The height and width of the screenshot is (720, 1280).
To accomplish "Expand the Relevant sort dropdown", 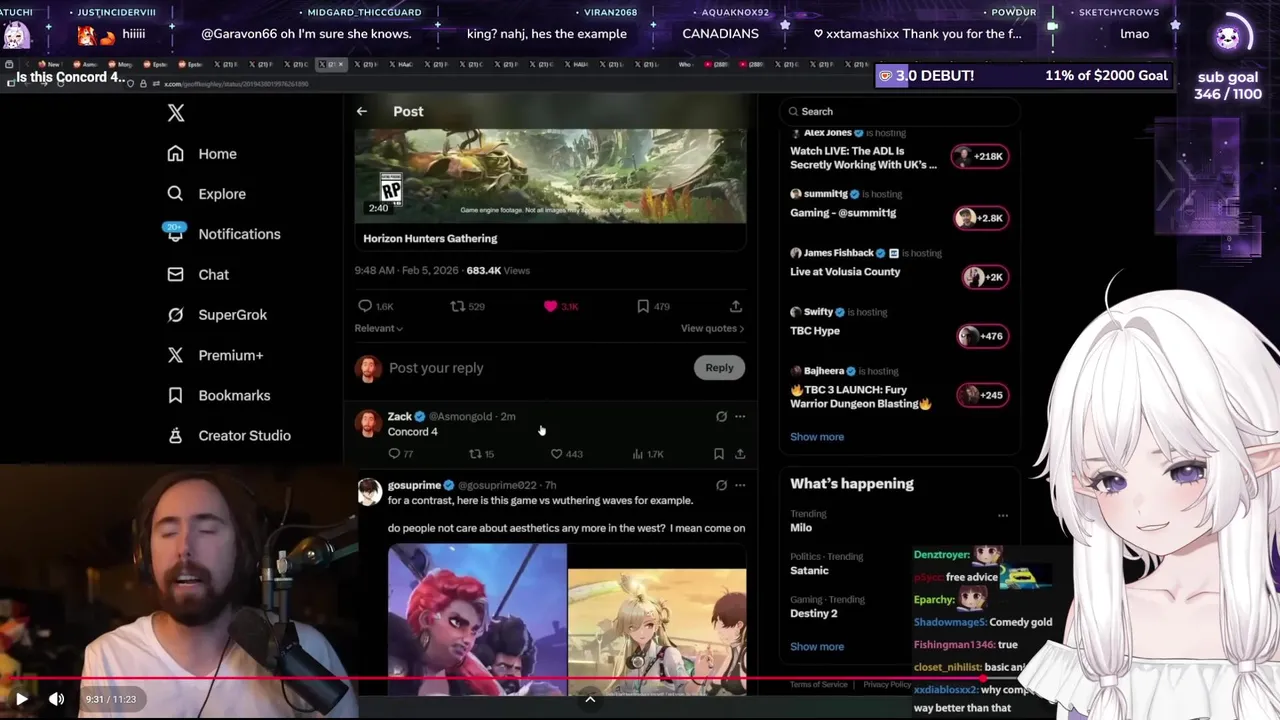I will coord(379,328).
